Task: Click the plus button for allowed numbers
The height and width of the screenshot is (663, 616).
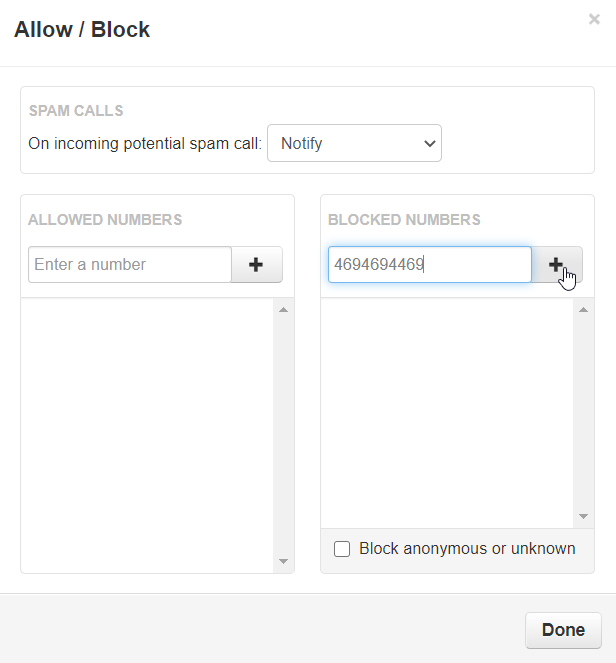Action: pos(257,265)
